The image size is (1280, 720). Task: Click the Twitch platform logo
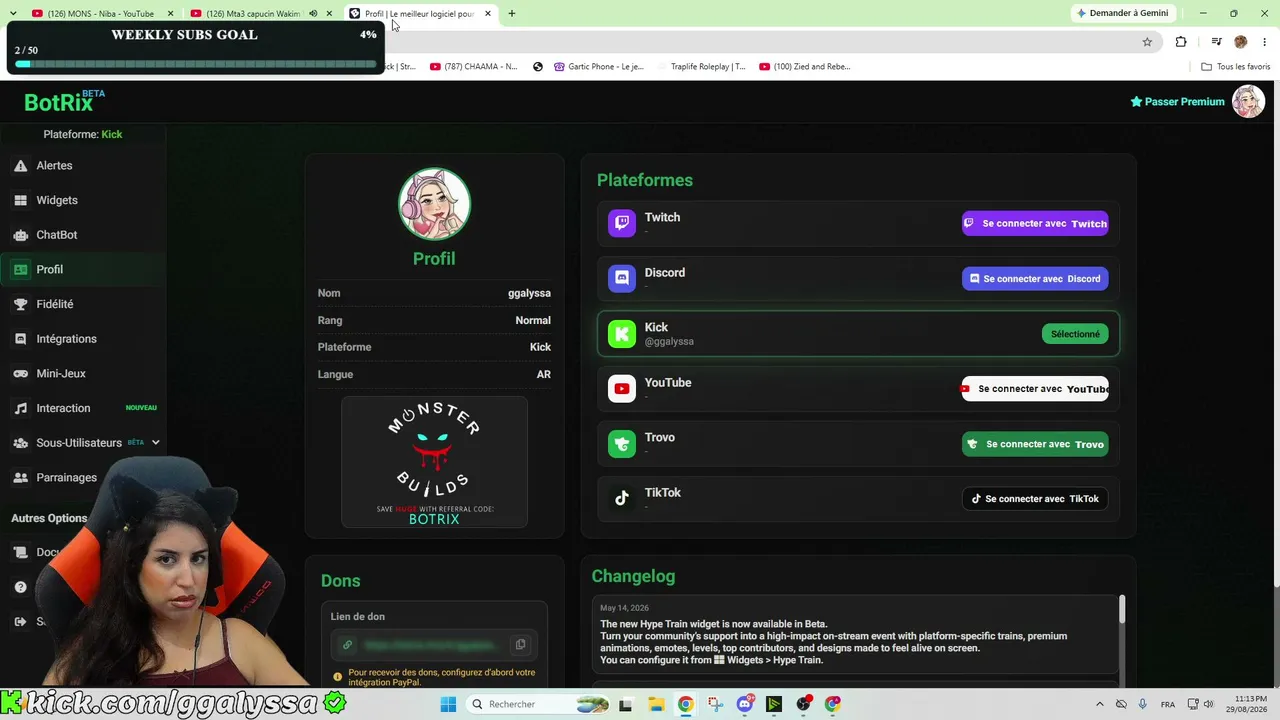(x=622, y=223)
